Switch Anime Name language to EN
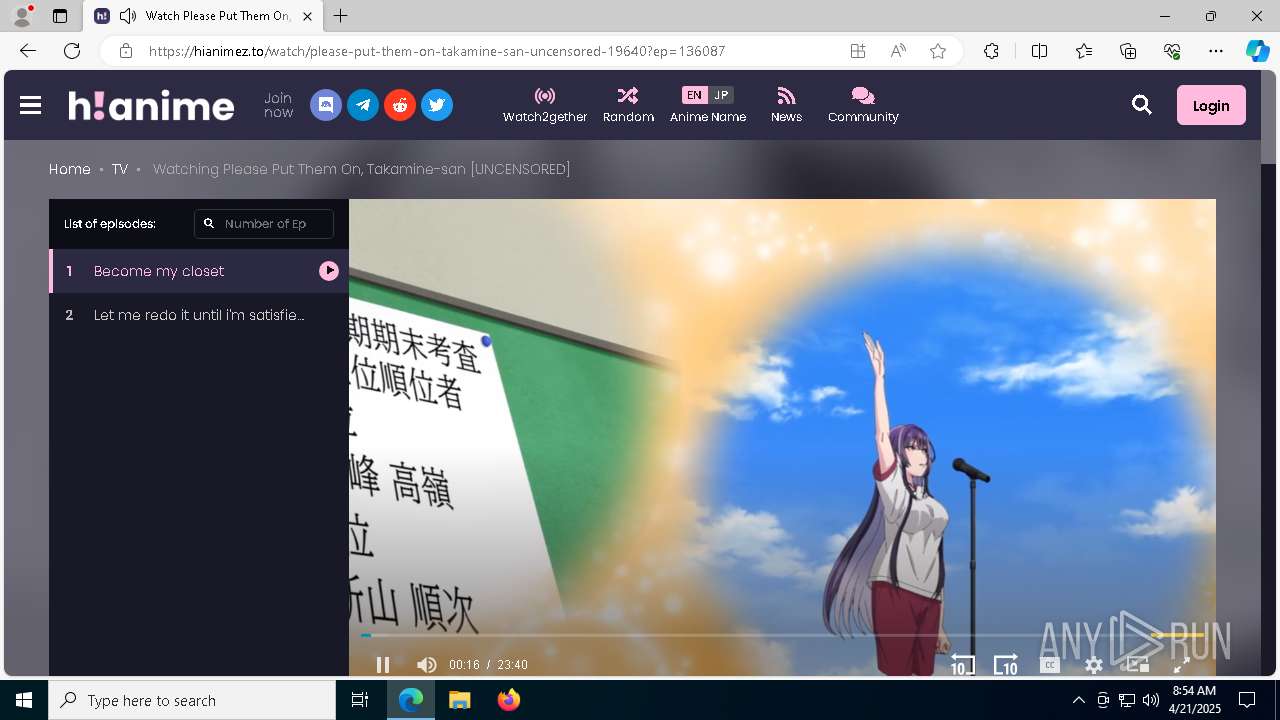The height and width of the screenshot is (720, 1280). [694, 95]
